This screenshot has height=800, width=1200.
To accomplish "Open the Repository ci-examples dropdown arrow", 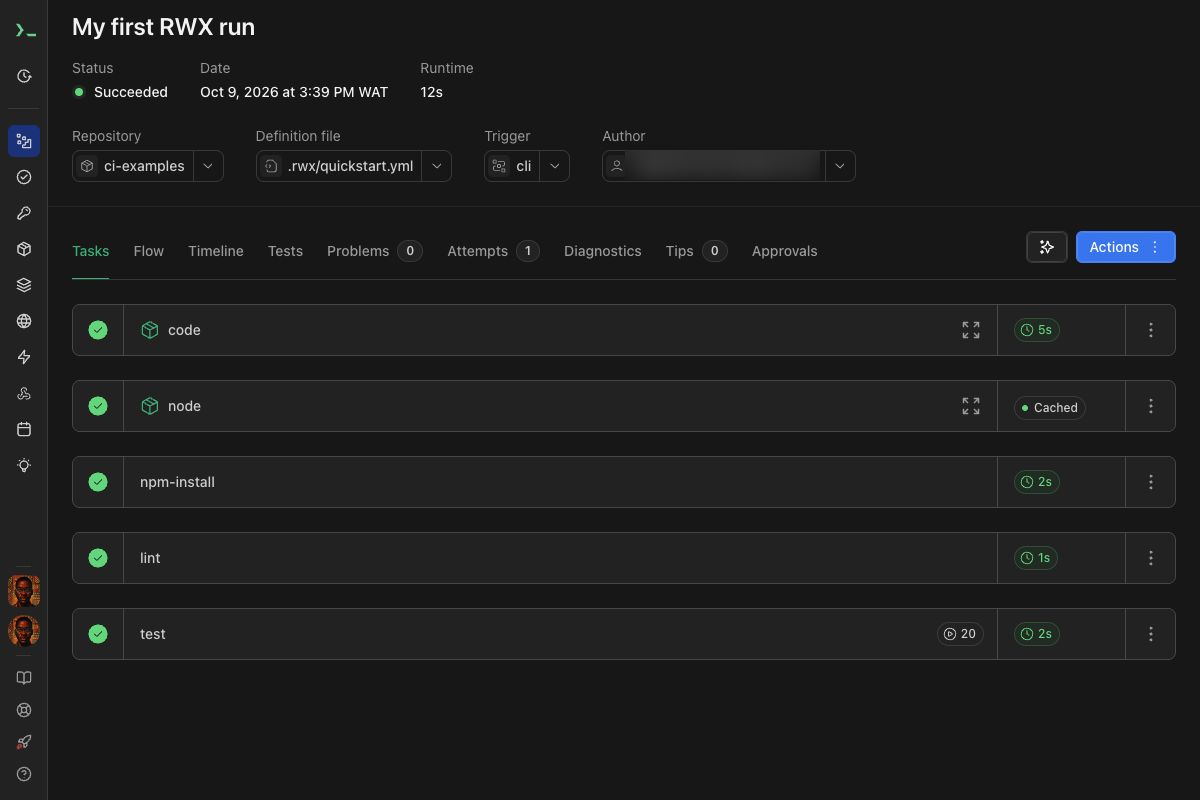I will [208, 166].
